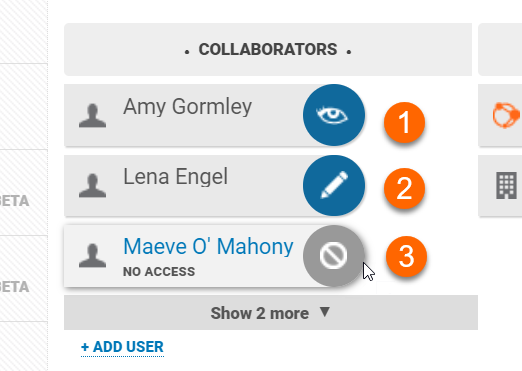Expand the Show 2 more collaborators list

tap(271, 313)
